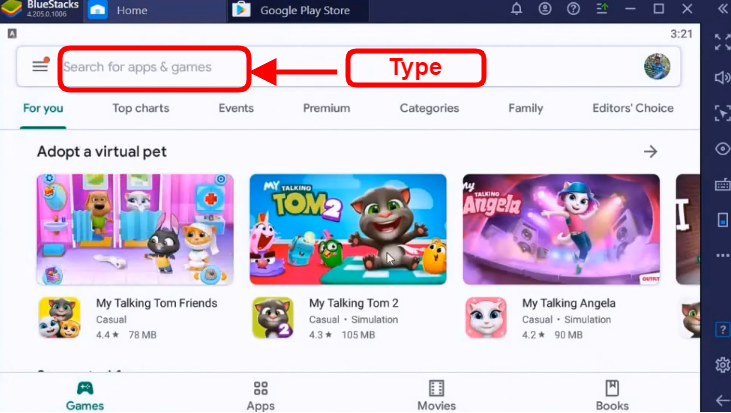This screenshot has height=413, width=731.
Task: Open the more options dots in sidebar
Action: pyautogui.click(x=723, y=255)
